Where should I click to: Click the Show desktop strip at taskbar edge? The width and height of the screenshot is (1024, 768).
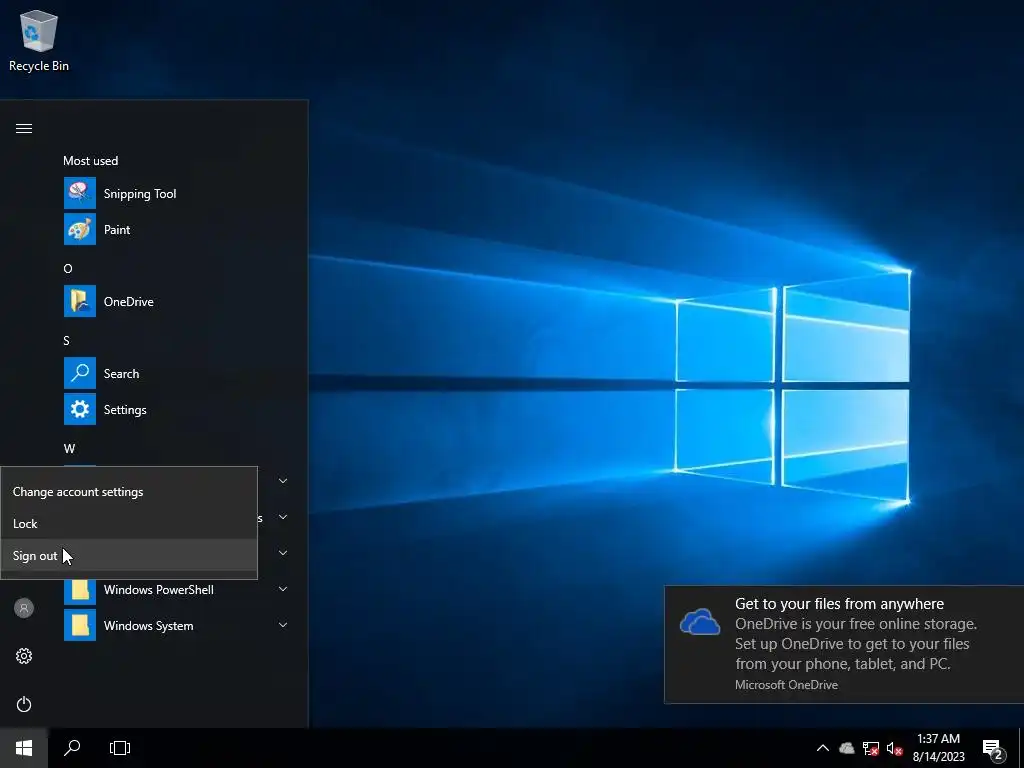[1021, 748]
